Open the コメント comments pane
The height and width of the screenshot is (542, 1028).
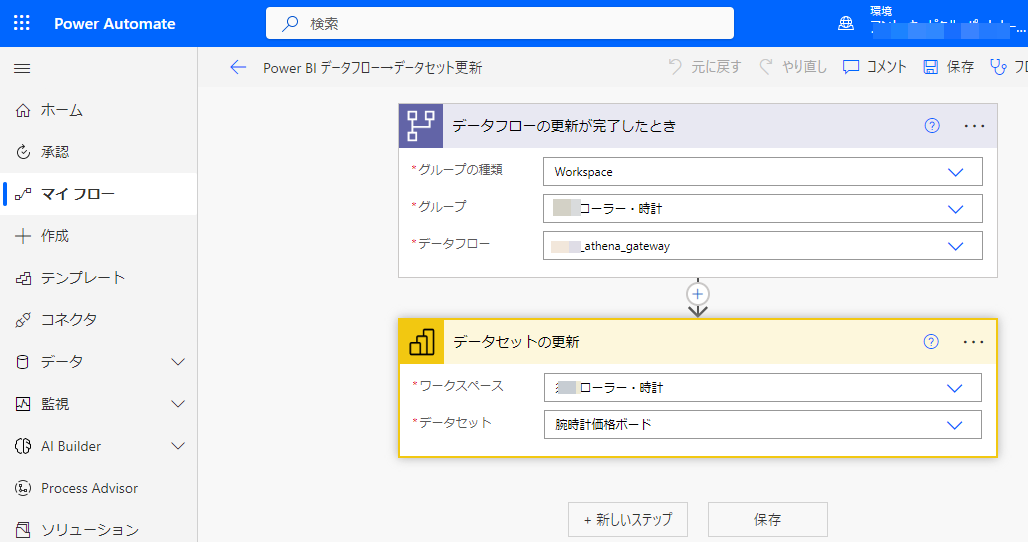(x=875, y=67)
